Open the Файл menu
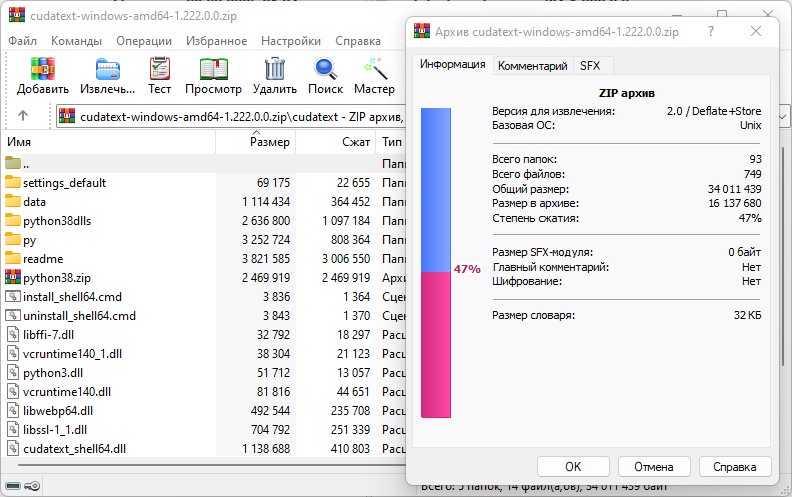 pos(22,41)
